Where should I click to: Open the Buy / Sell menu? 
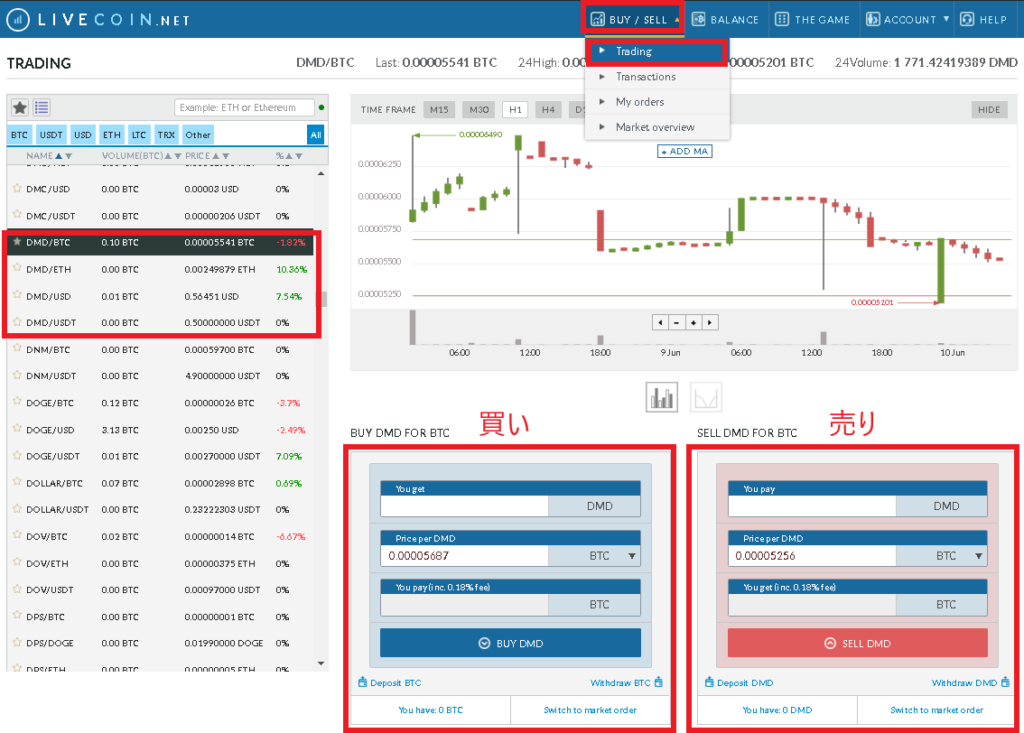click(632, 20)
